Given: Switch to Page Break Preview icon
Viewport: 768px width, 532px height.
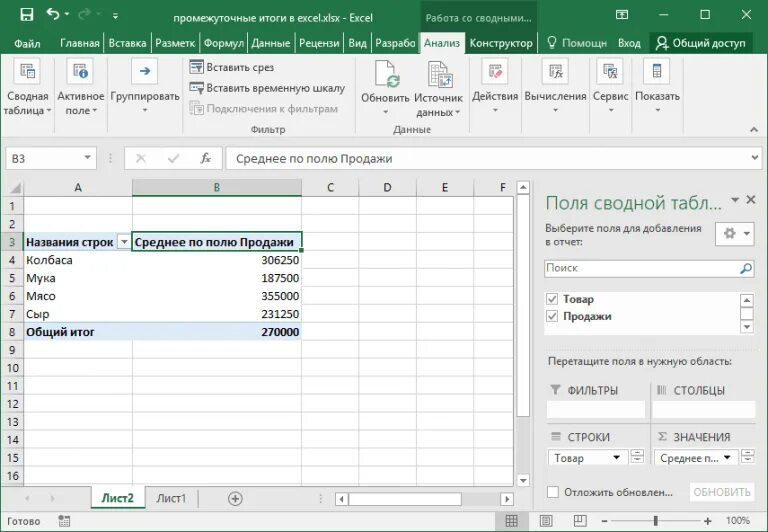Looking at the screenshot, I should (x=580, y=521).
